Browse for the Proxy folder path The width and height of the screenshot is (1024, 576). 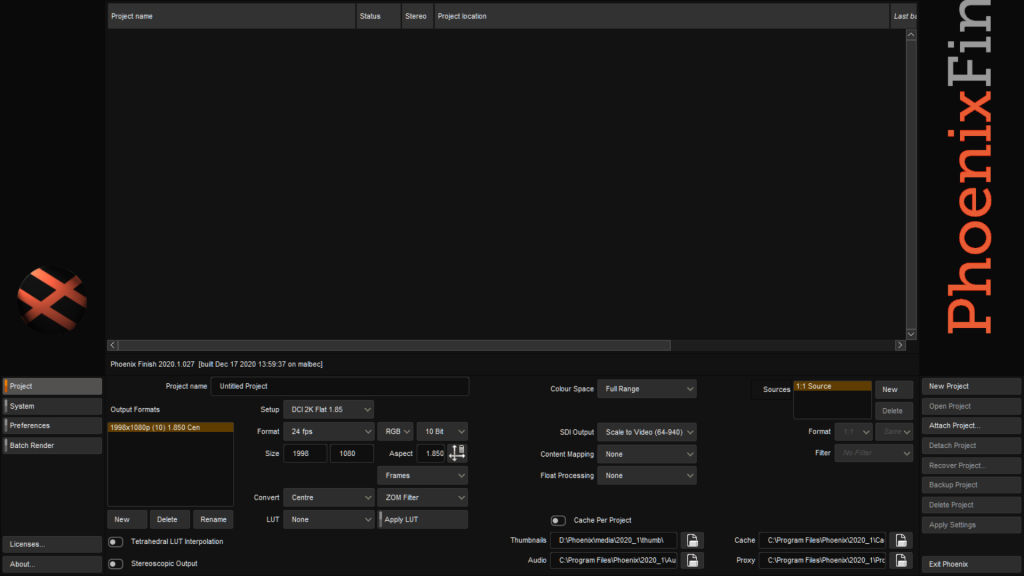[x=901, y=560]
